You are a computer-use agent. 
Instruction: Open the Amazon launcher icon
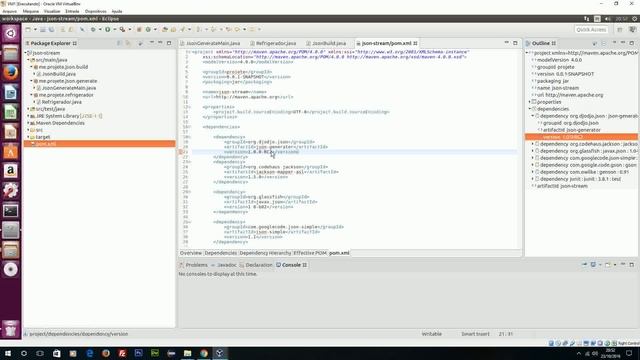[11, 171]
